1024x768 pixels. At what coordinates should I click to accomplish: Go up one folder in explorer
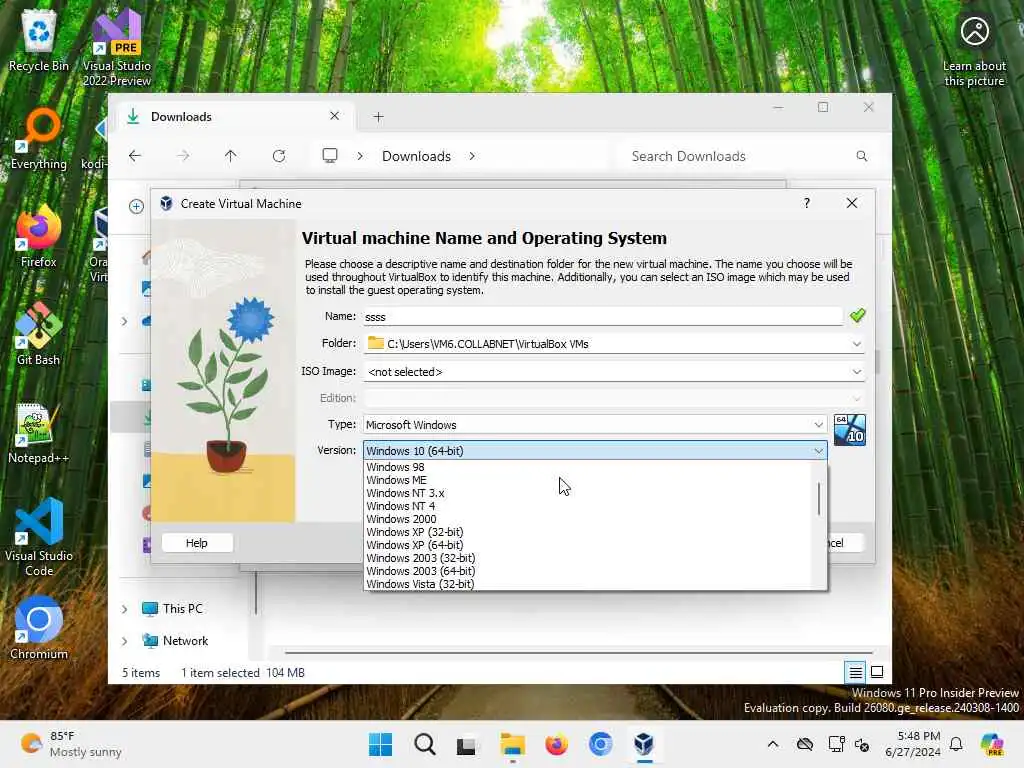coord(231,156)
